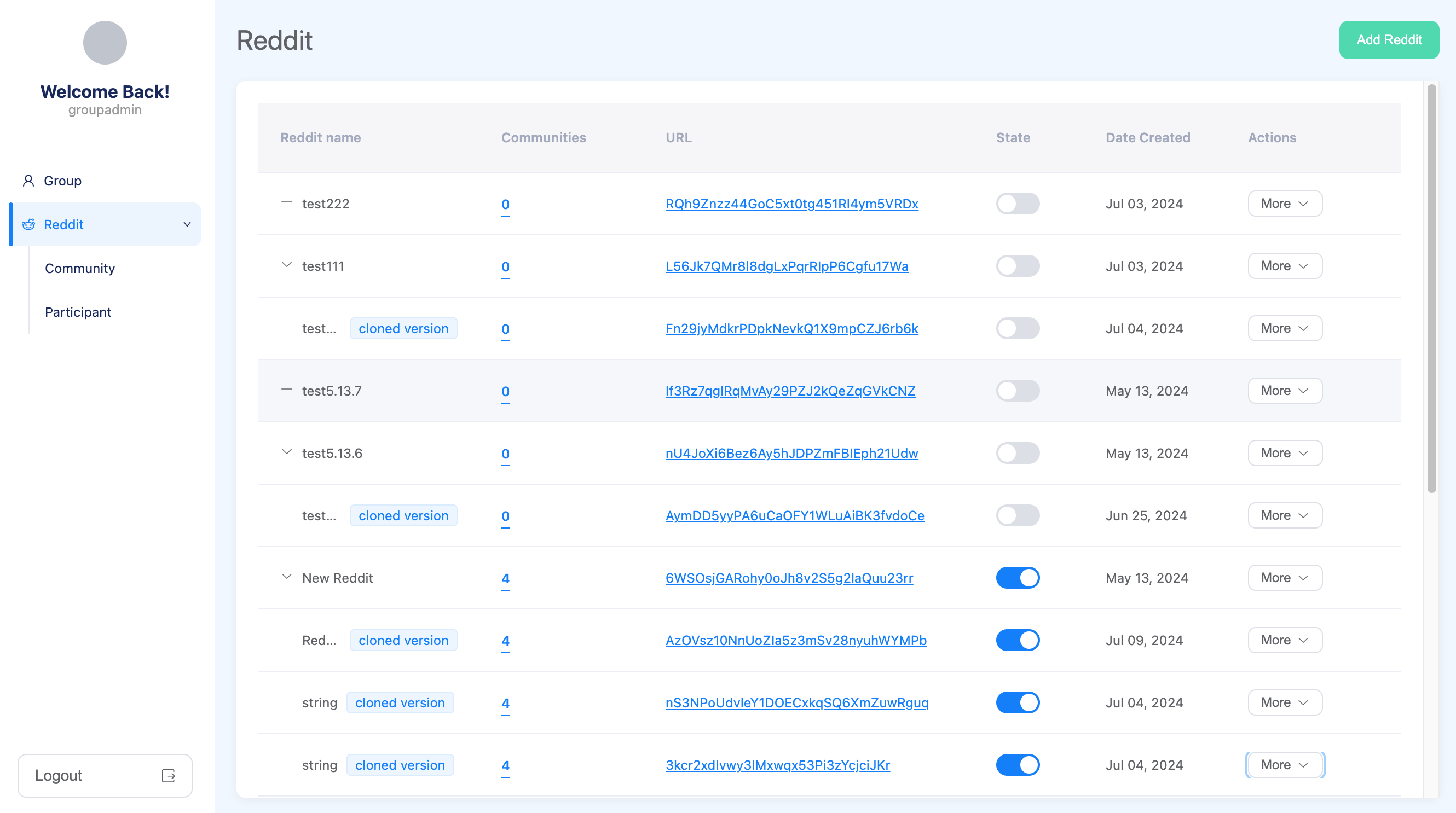Click the dash icon beside test222
This screenshot has width=1456, height=813.
coord(287,203)
